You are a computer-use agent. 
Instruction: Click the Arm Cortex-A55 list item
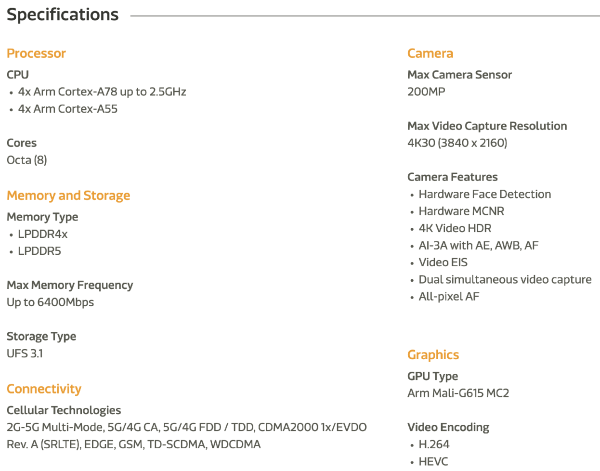[x=68, y=108]
